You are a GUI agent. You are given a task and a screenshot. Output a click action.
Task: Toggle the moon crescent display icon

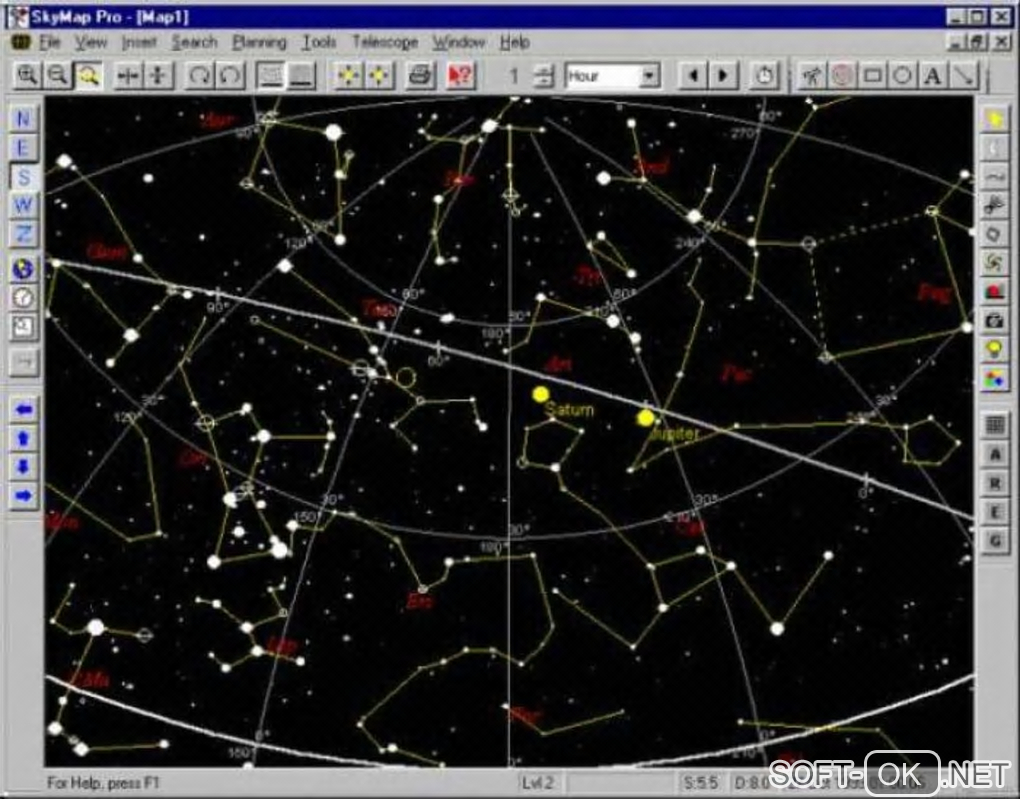(x=994, y=148)
